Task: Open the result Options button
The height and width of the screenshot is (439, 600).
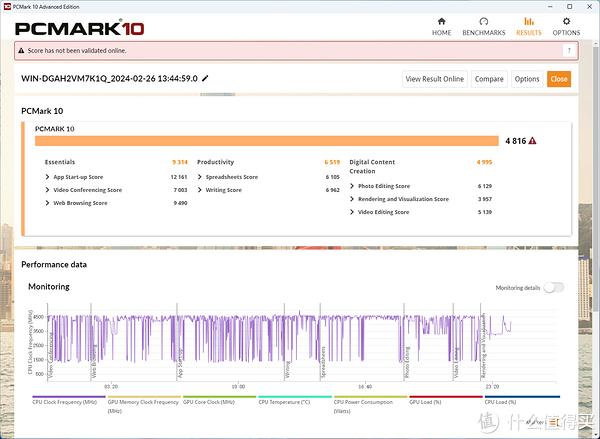Action: click(526, 79)
